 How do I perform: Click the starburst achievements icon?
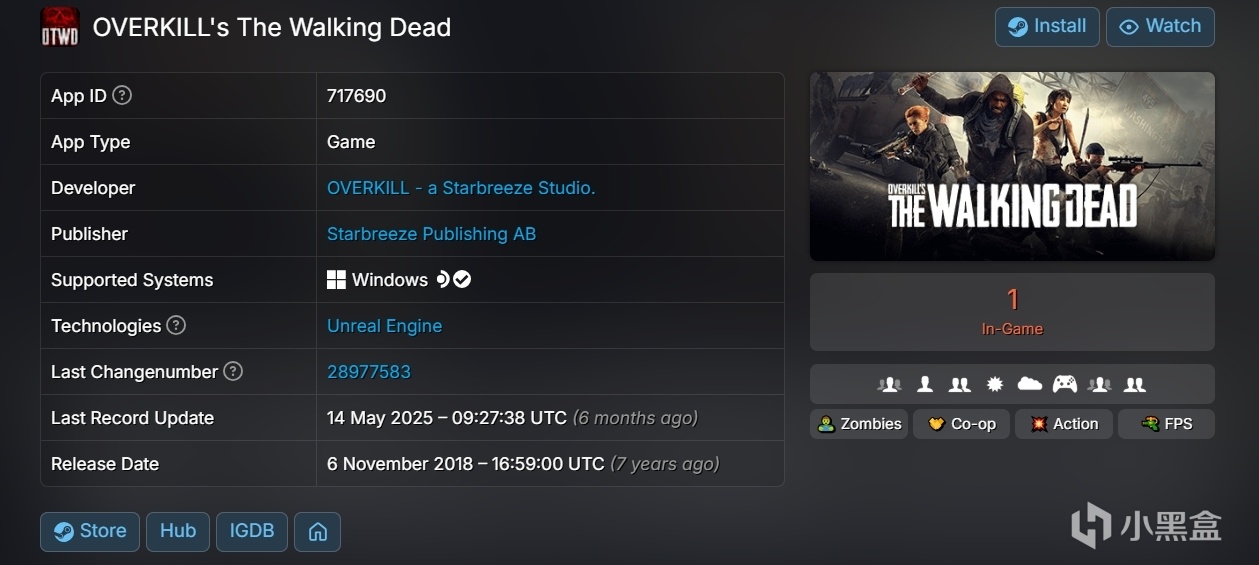tap(994, 384)
